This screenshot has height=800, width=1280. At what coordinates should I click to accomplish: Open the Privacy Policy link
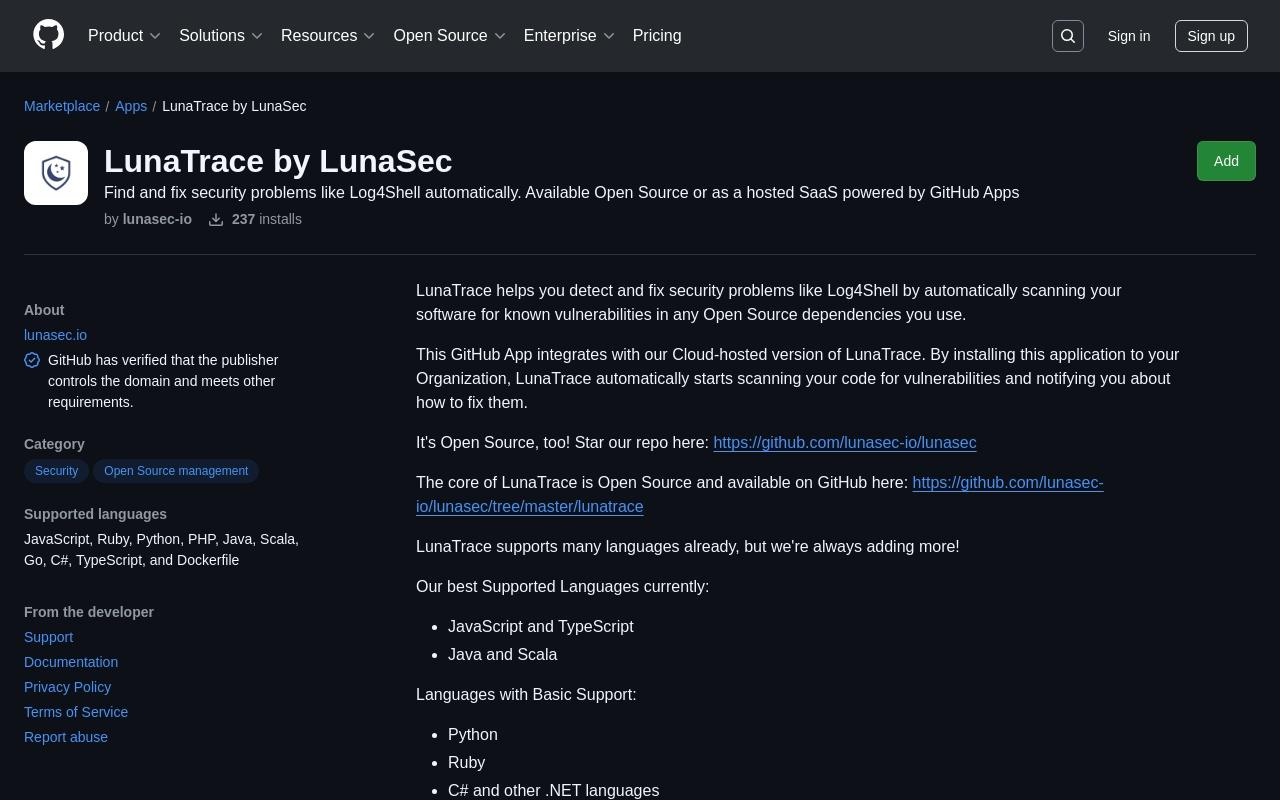(x=67, y=687)
